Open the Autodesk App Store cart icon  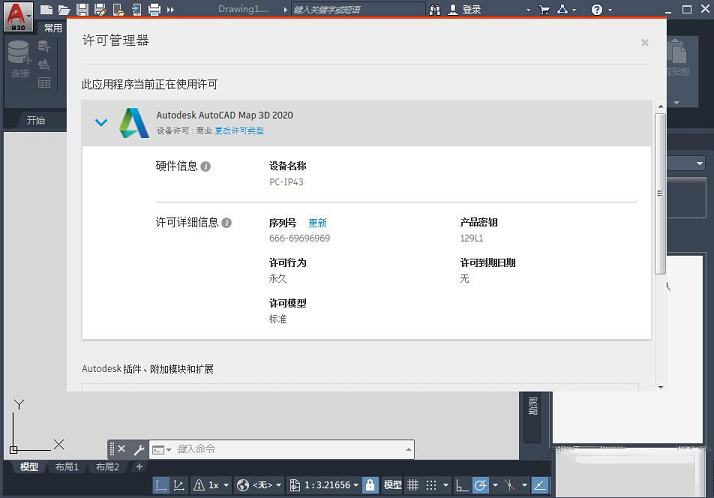[544, 9]
